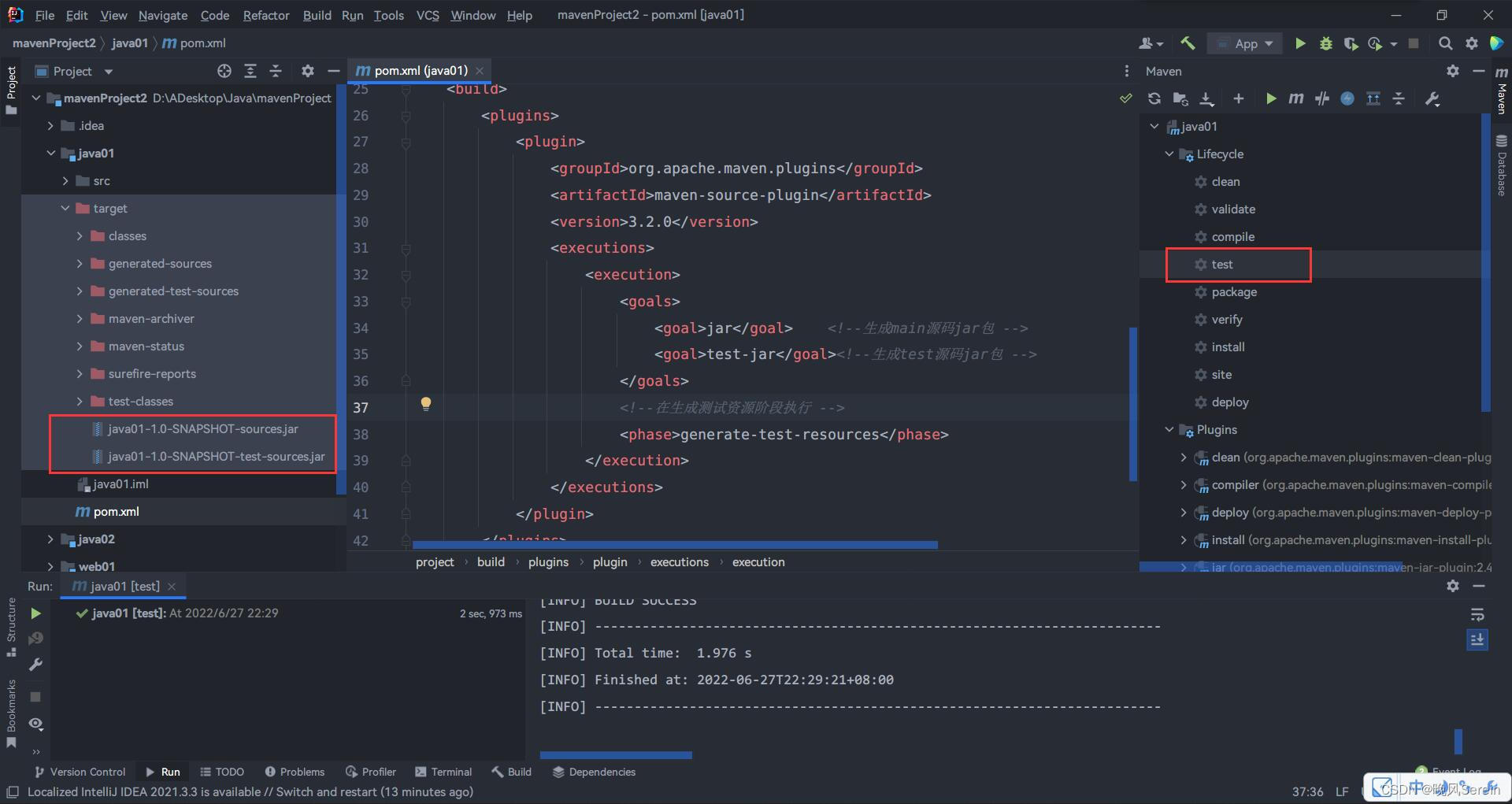Open the Dependencies tool window
Viewport: 1512px width, 804px height.
coord(594,772)
